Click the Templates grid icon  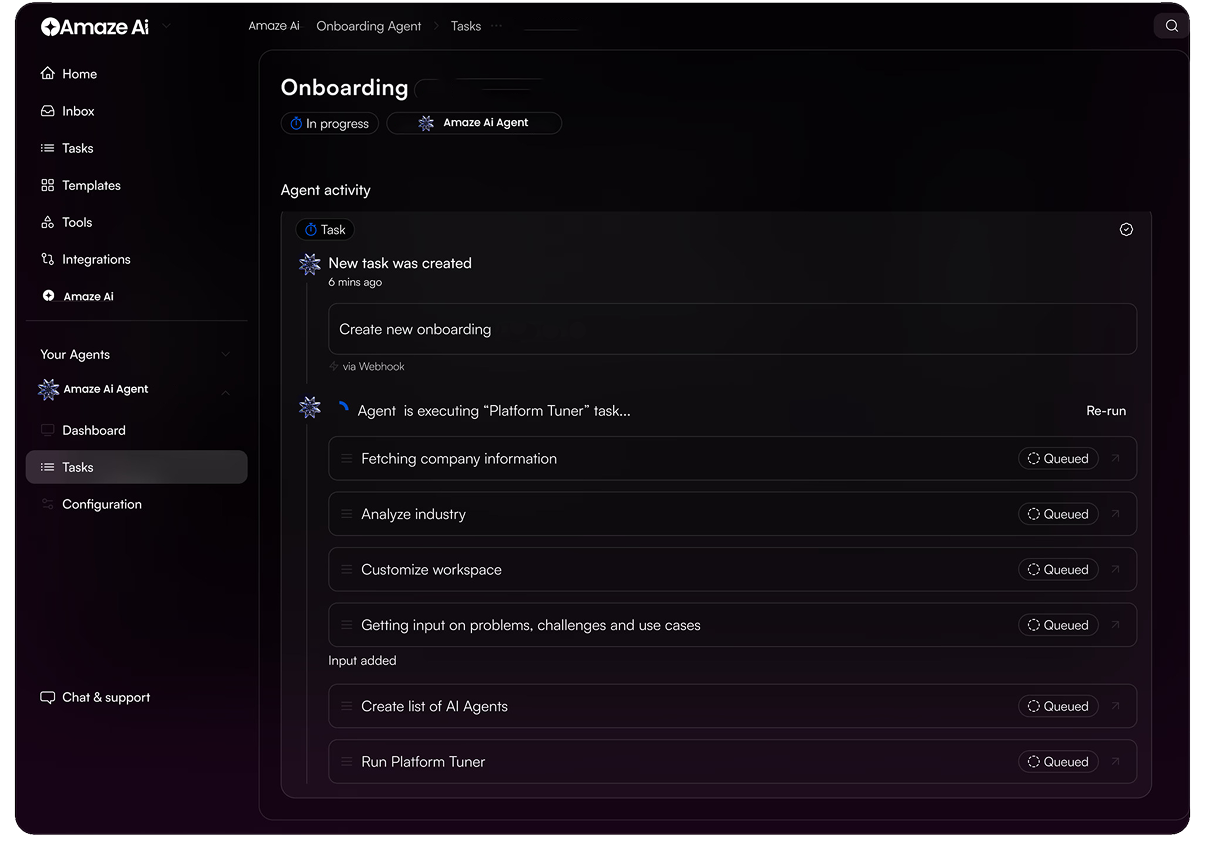[47, 185]
